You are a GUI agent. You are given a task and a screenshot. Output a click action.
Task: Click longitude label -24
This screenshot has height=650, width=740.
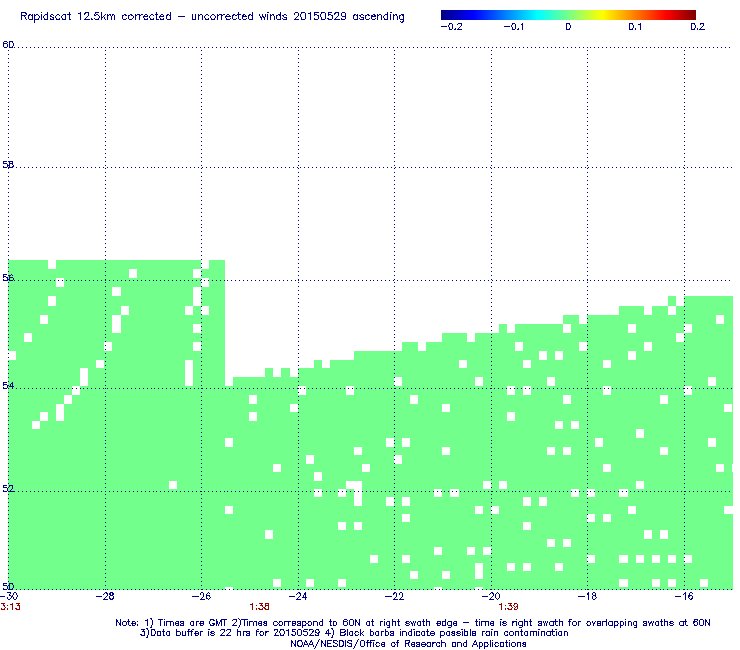click(x=298, y=596)
